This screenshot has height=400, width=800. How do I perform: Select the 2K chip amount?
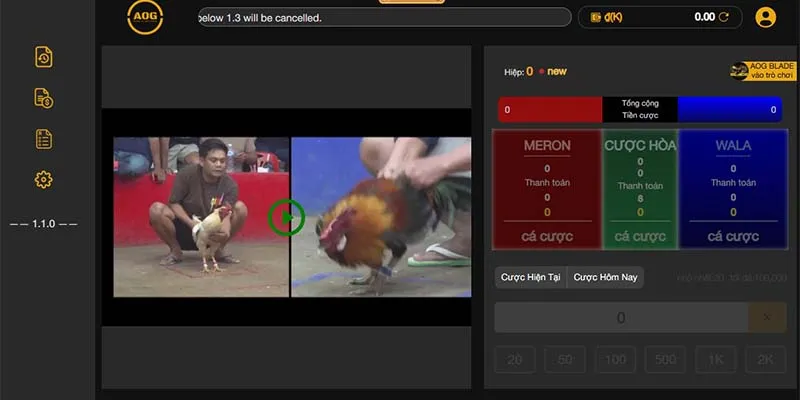click(x=765, y=358)
